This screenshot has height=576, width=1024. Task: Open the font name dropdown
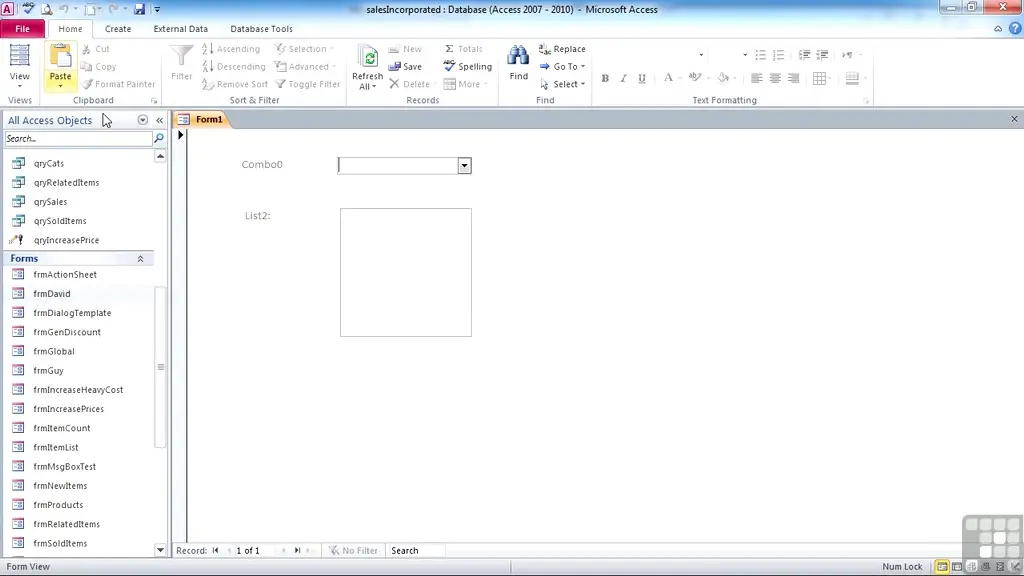click(701, 55)
